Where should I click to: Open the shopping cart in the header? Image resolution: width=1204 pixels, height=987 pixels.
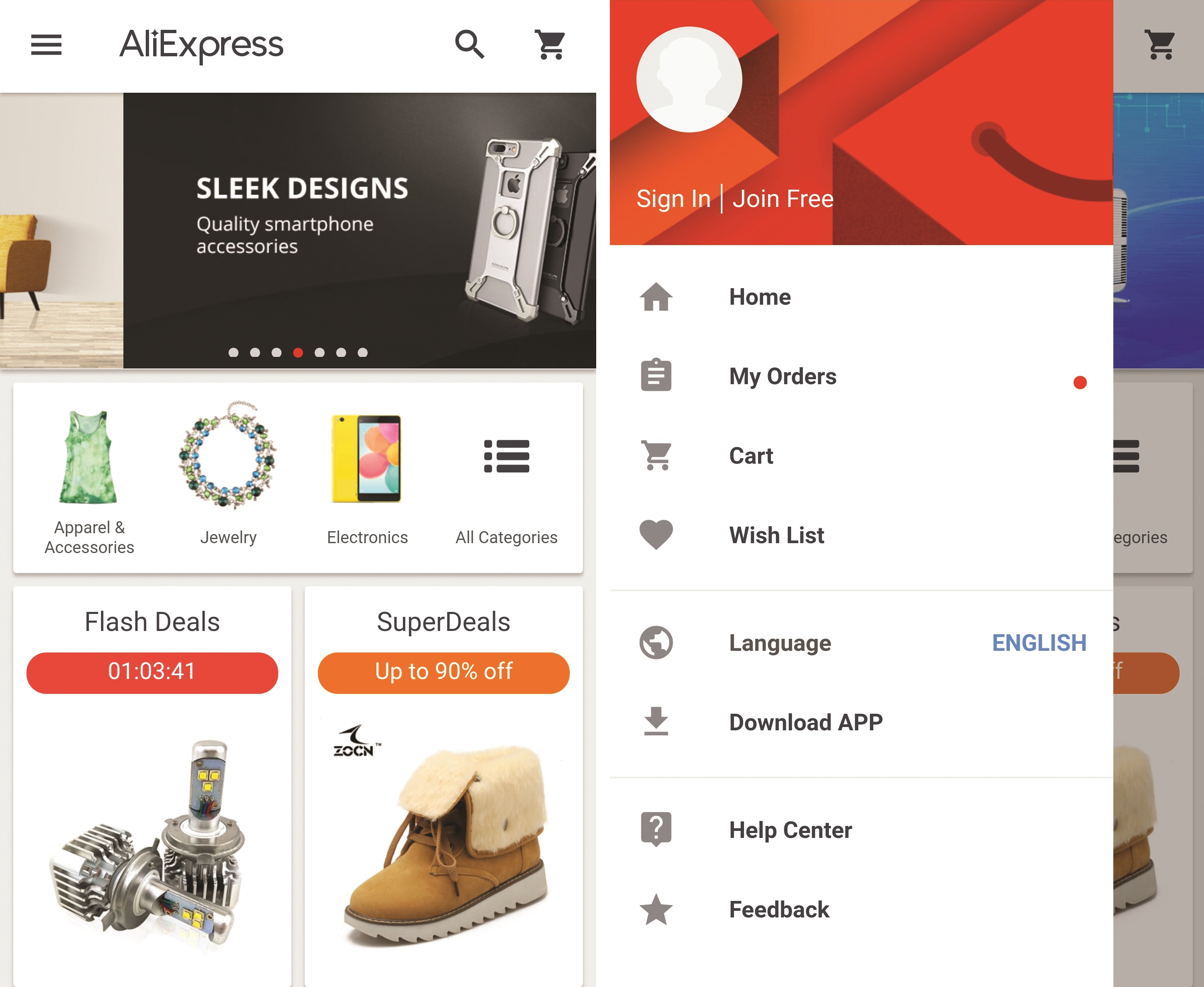(x=550, y=45)
